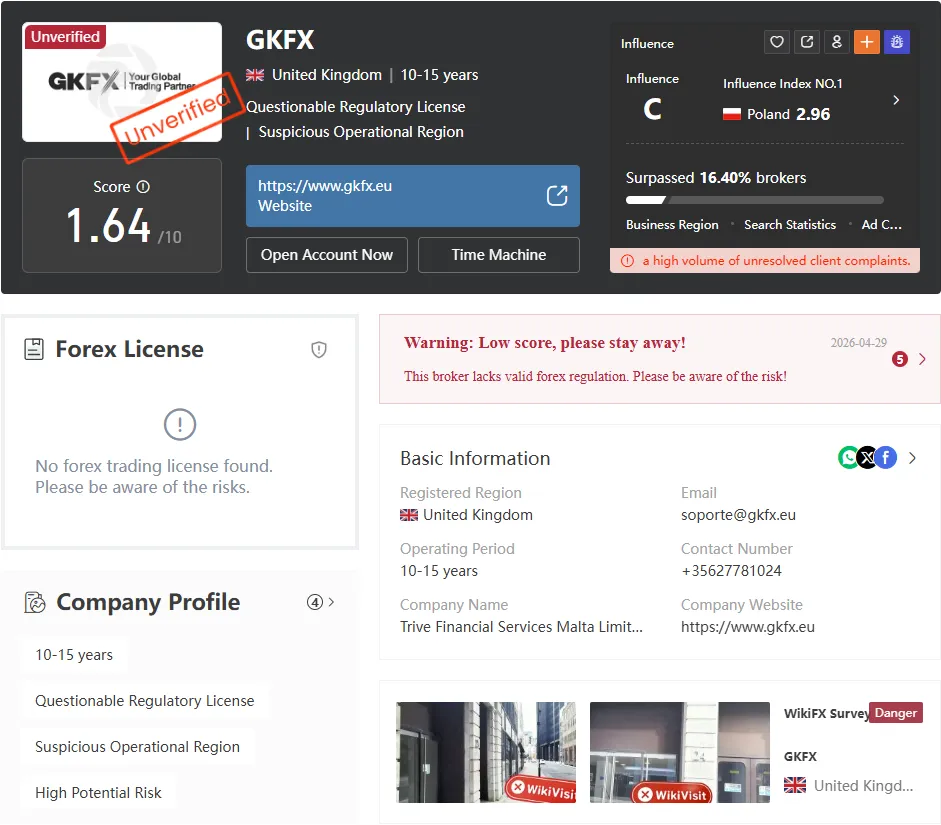Viewport: 941px width, 825px height.
Task: Select Suspicious Operational Region profile tag
Action: pyautogui.click(x=137, y=747)
